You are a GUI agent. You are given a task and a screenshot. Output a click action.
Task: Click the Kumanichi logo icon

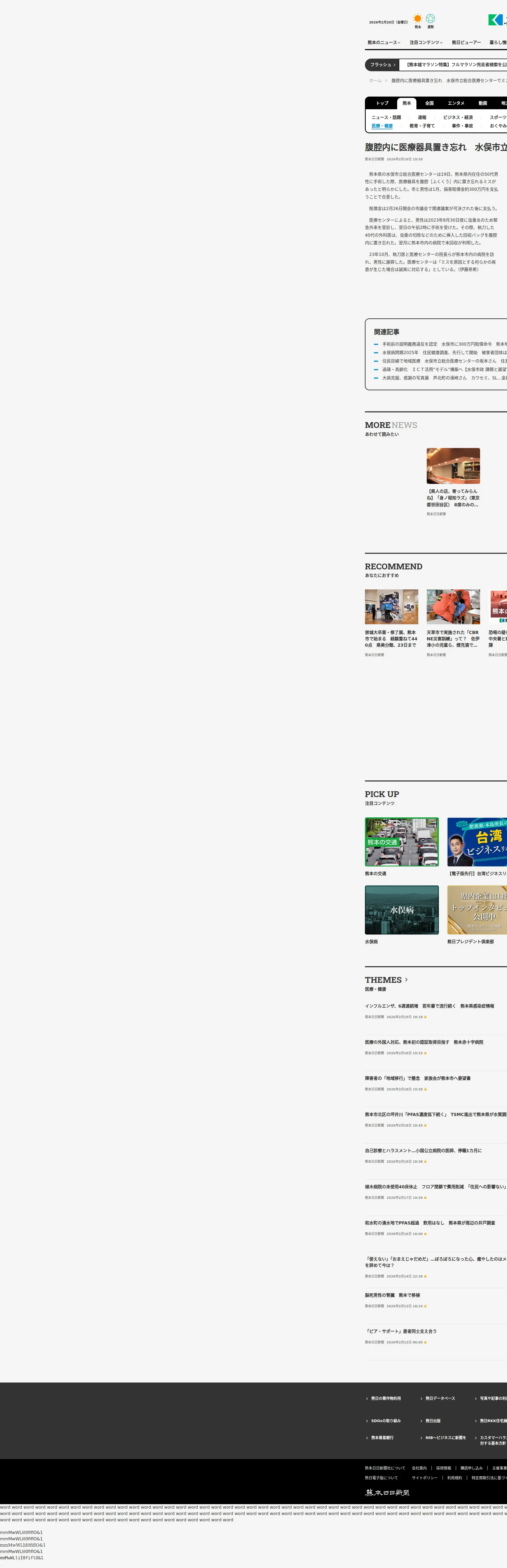coord(495,20)
